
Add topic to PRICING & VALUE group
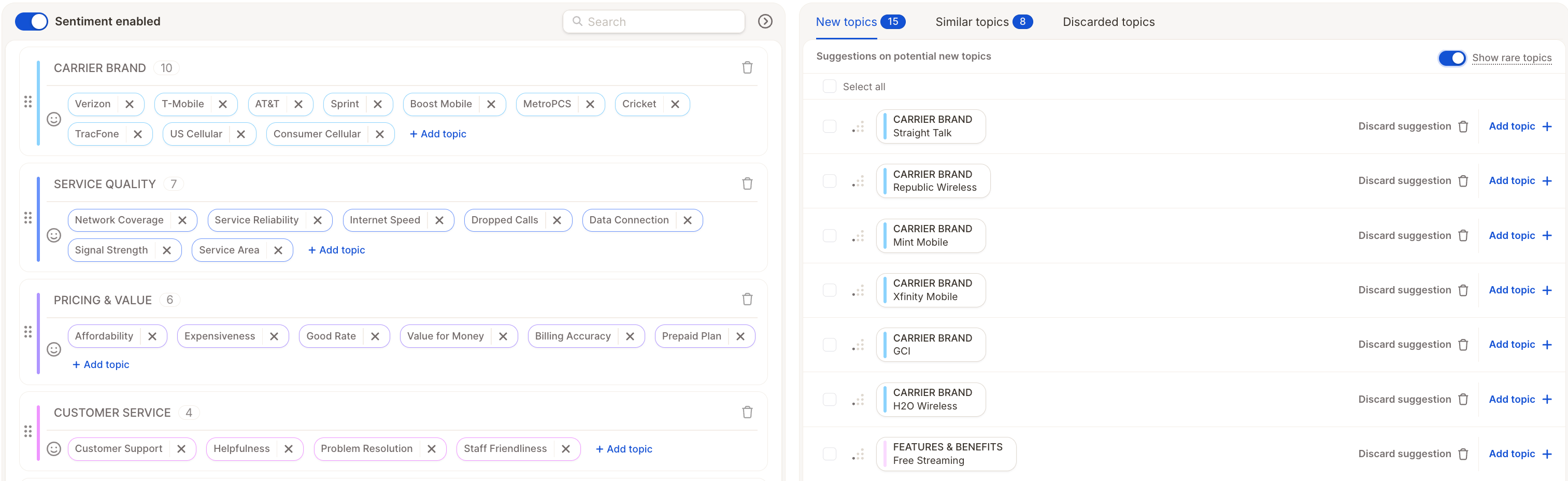(x=101, y=365)
